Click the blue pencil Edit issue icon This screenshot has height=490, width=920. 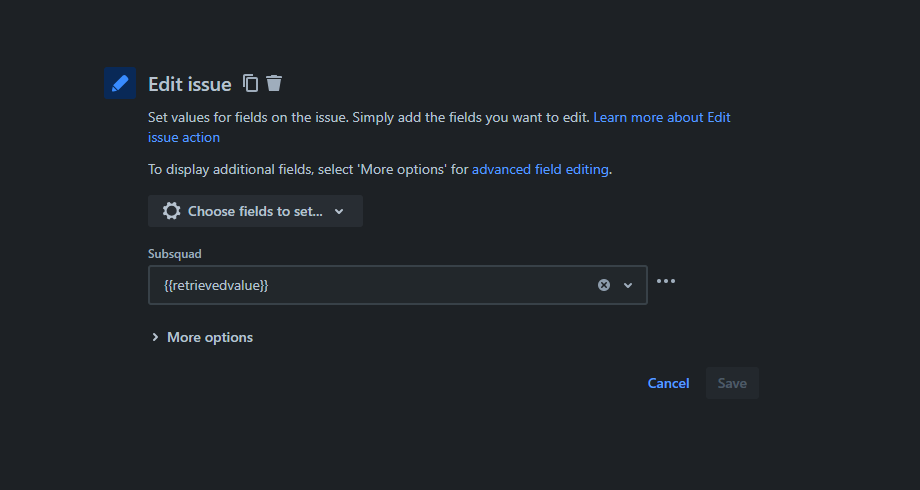pos(120,83)
